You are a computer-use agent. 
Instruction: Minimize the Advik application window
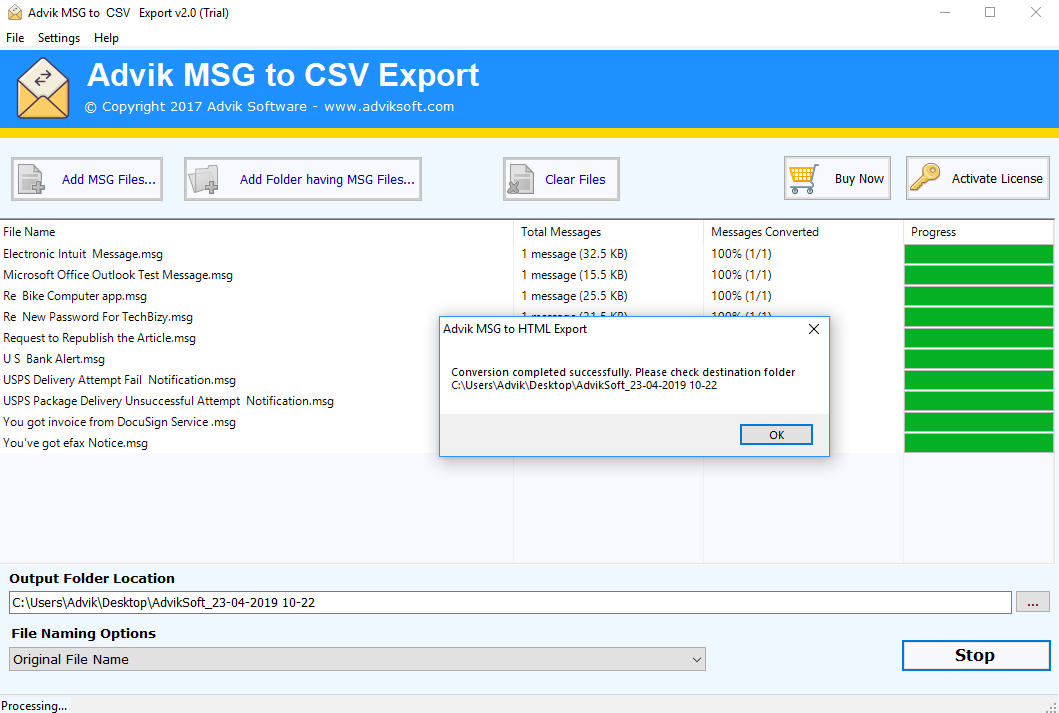(945, 13)
